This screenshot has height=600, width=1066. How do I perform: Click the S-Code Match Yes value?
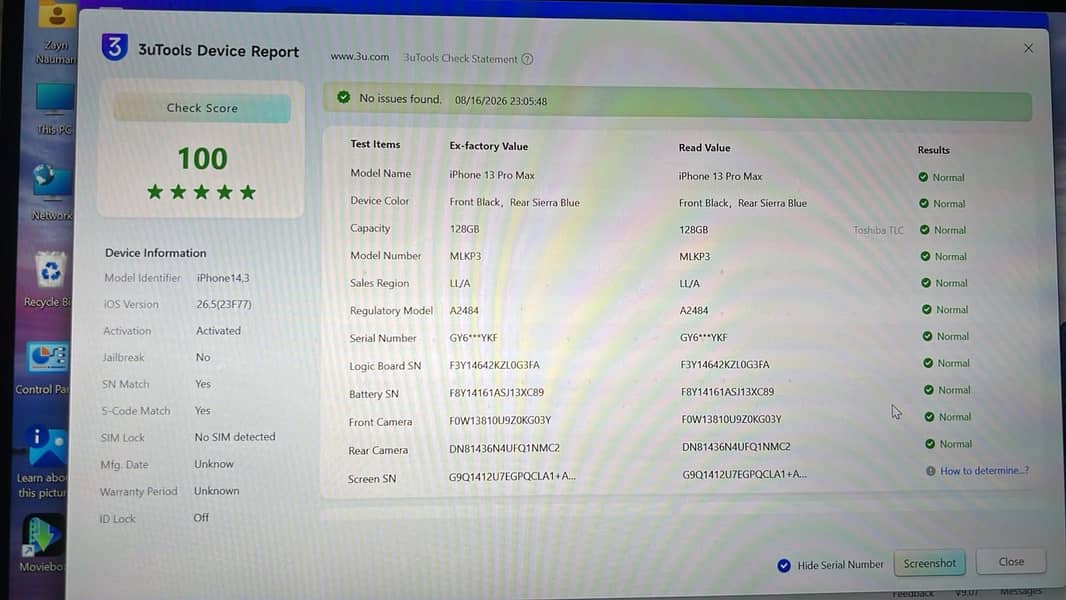point(203,410)
